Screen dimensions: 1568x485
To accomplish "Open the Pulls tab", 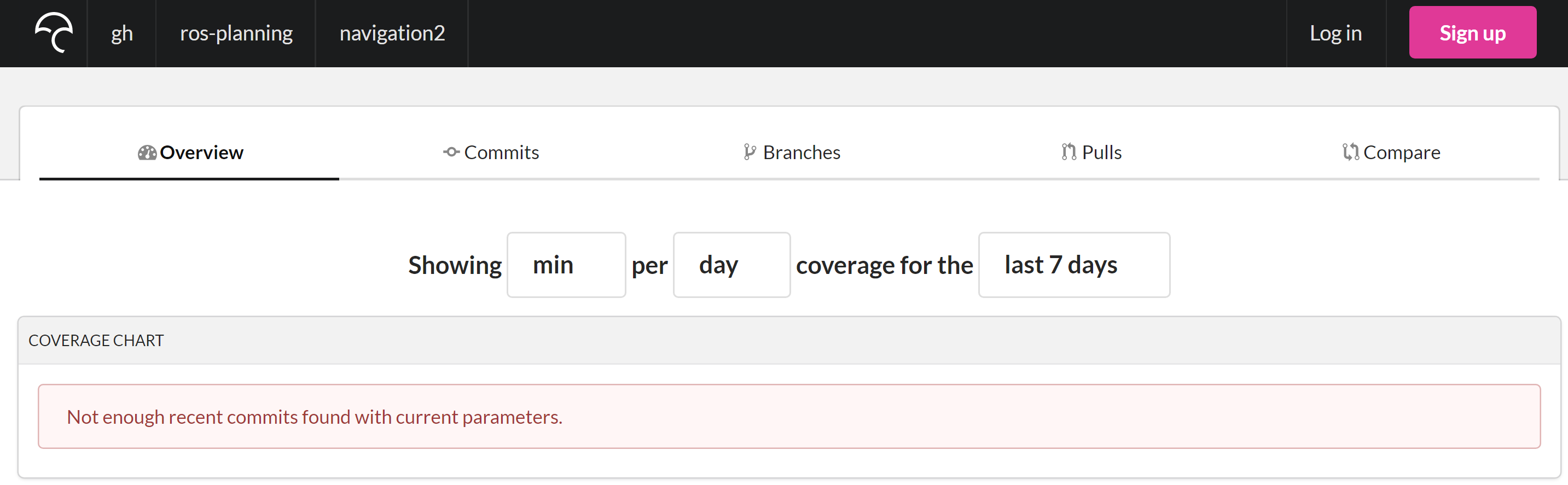I will 1101,153.
